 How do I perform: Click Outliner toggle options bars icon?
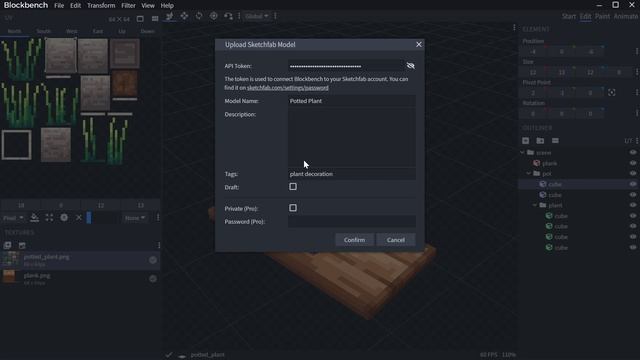pyautogui.click(x=555, y=140)
